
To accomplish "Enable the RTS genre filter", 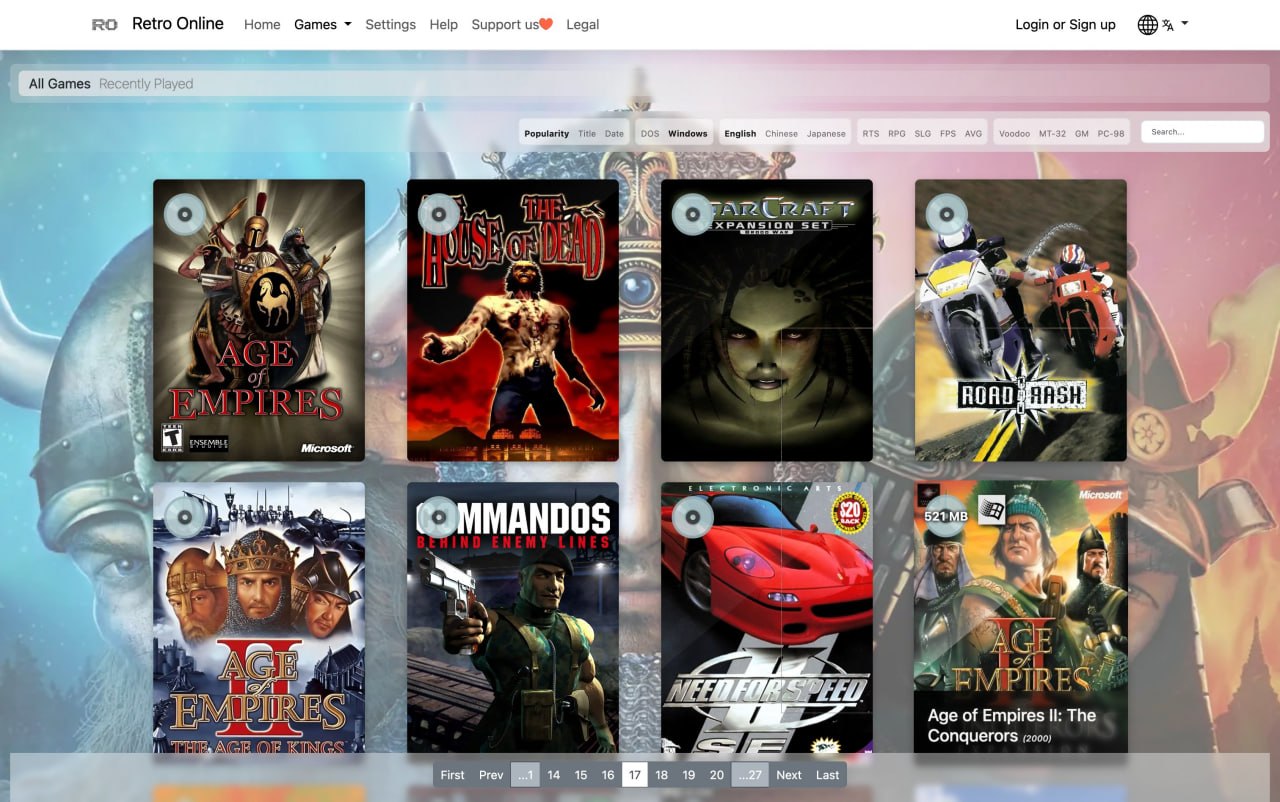I will pos(871,133).
